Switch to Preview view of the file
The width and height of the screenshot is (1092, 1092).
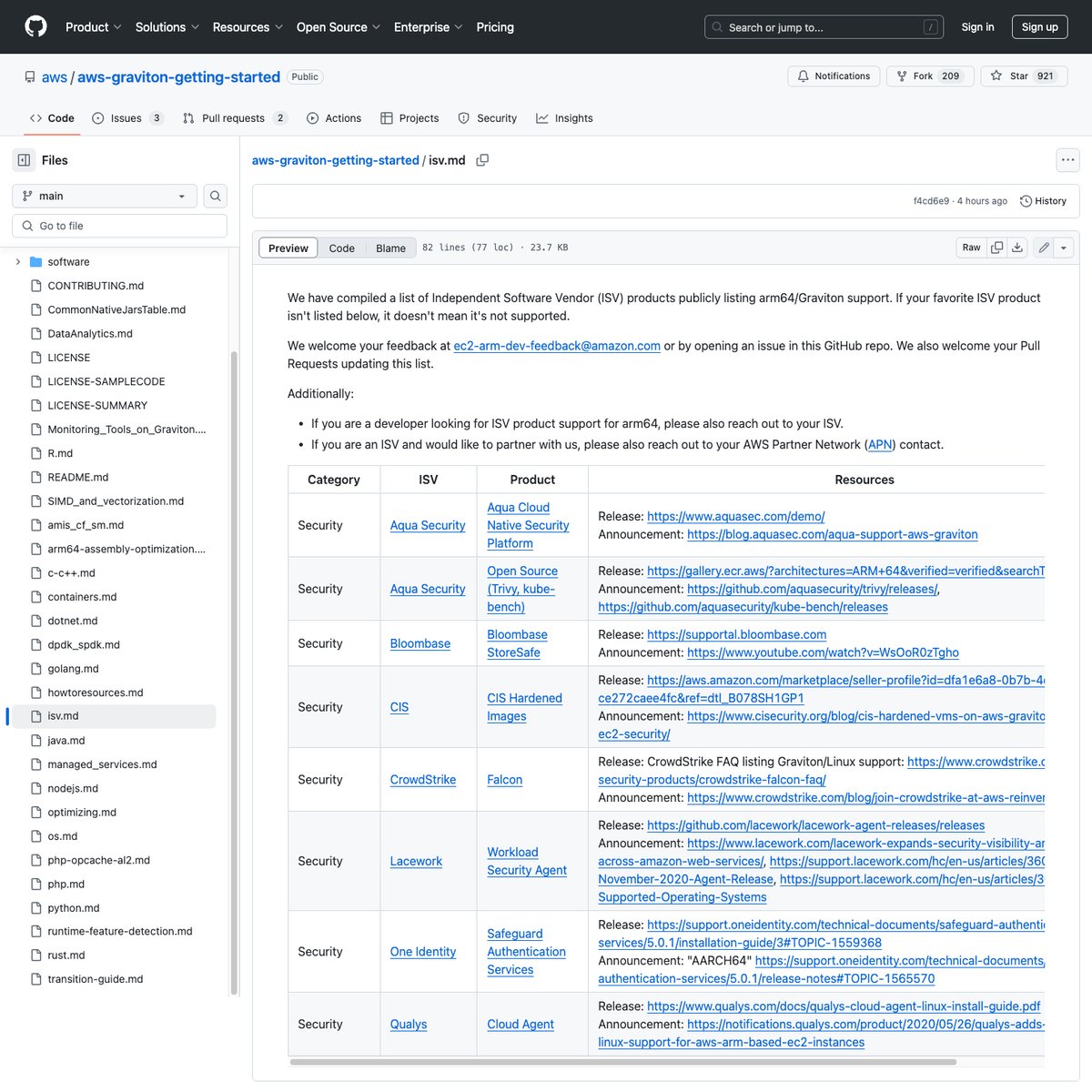288,248
